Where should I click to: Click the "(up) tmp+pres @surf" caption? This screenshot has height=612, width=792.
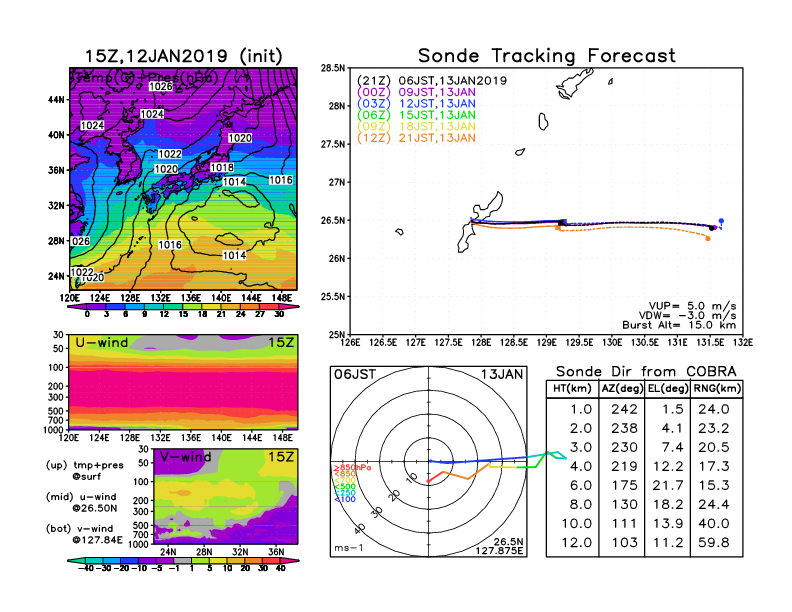(x=84, y=471)
